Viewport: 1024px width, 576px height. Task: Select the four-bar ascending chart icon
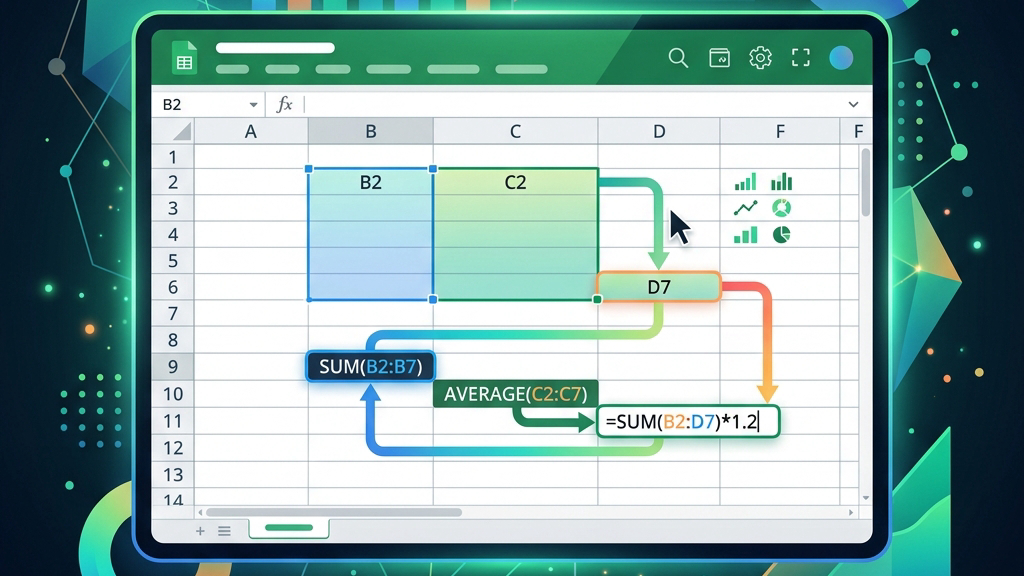(x=745, y=182)
